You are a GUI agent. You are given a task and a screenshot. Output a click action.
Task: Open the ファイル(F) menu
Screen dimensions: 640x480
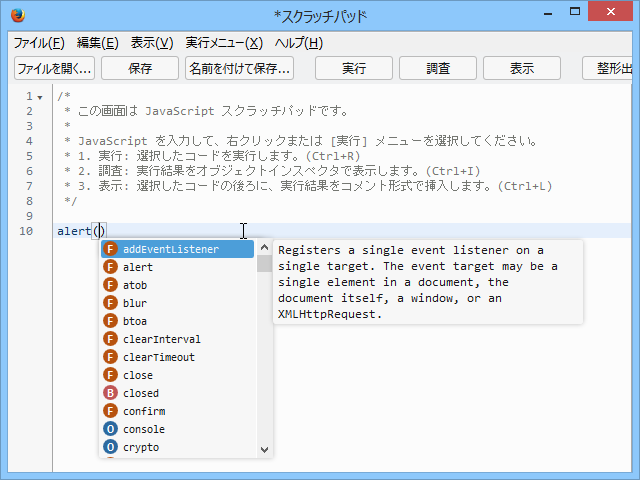point(39,43)
